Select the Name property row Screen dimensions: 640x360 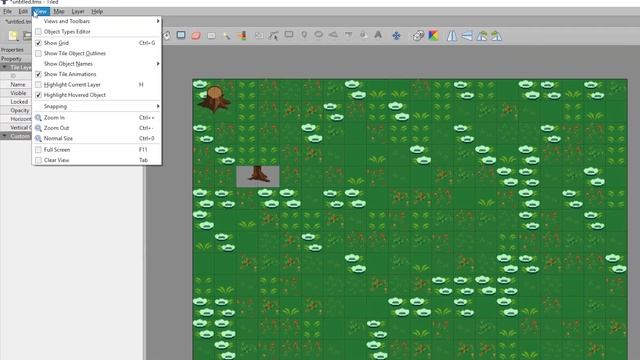[x=16, y=84]
